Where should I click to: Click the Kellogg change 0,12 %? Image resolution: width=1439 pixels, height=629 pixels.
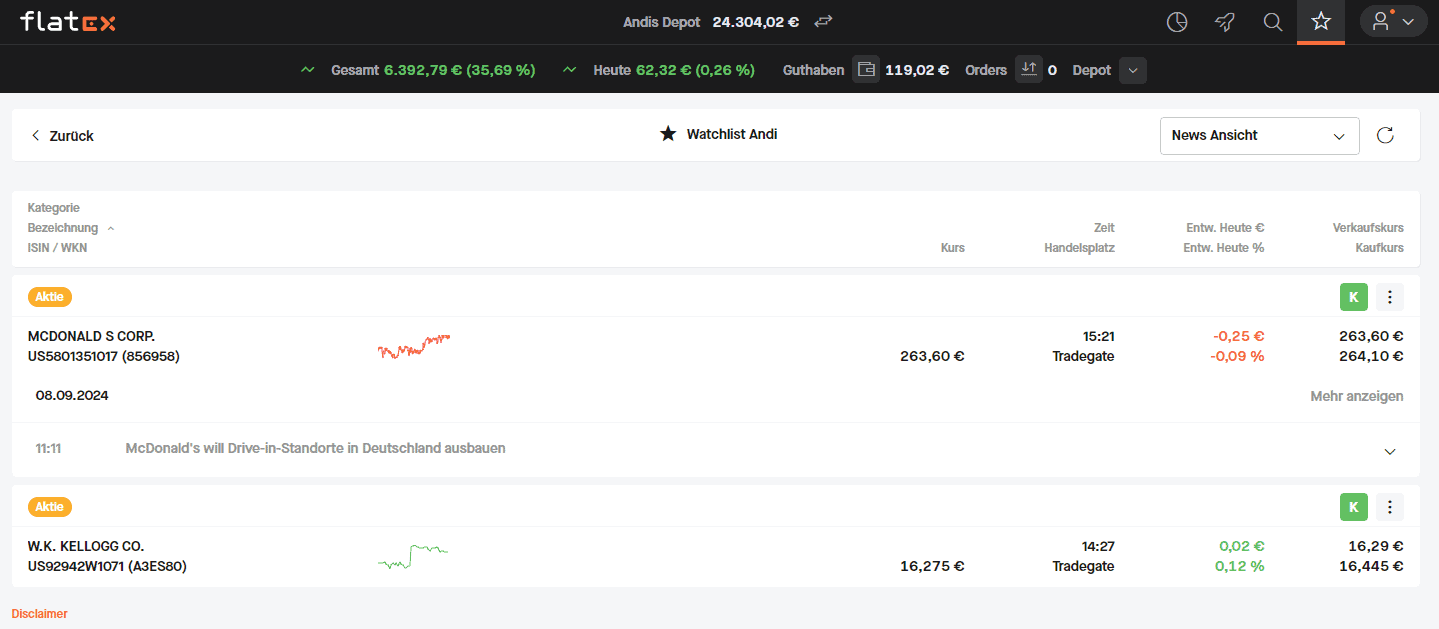coord(1240,566)
